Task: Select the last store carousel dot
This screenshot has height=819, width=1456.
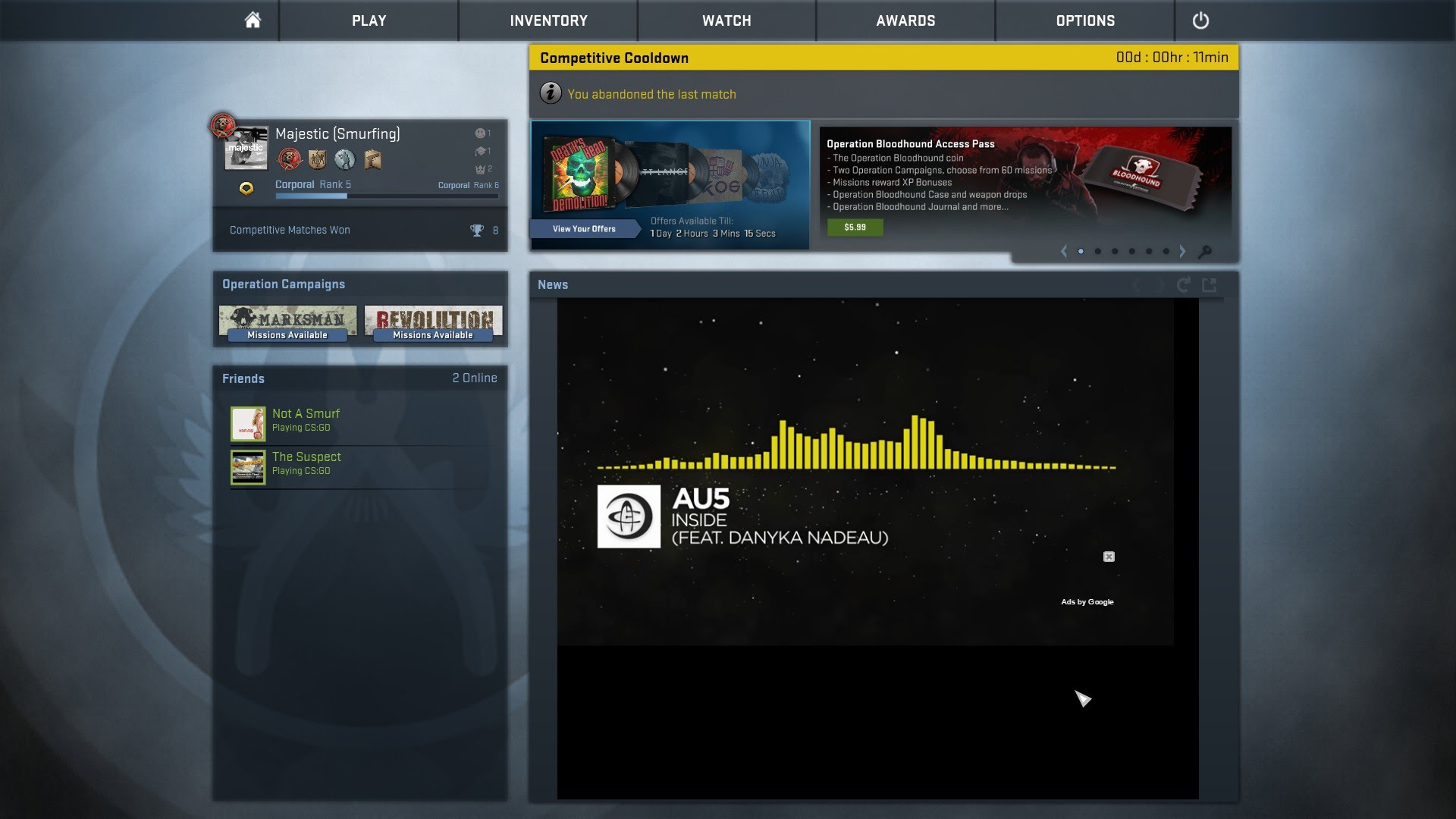Action: click(x=1166, y=251)
